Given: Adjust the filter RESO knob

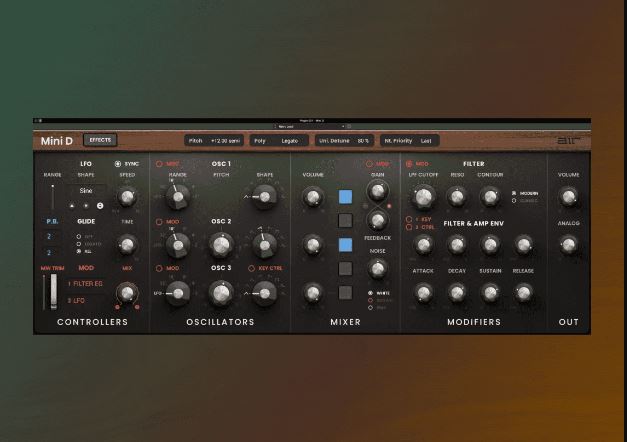Looking at the screenshot, I should (x=457, y=196).
